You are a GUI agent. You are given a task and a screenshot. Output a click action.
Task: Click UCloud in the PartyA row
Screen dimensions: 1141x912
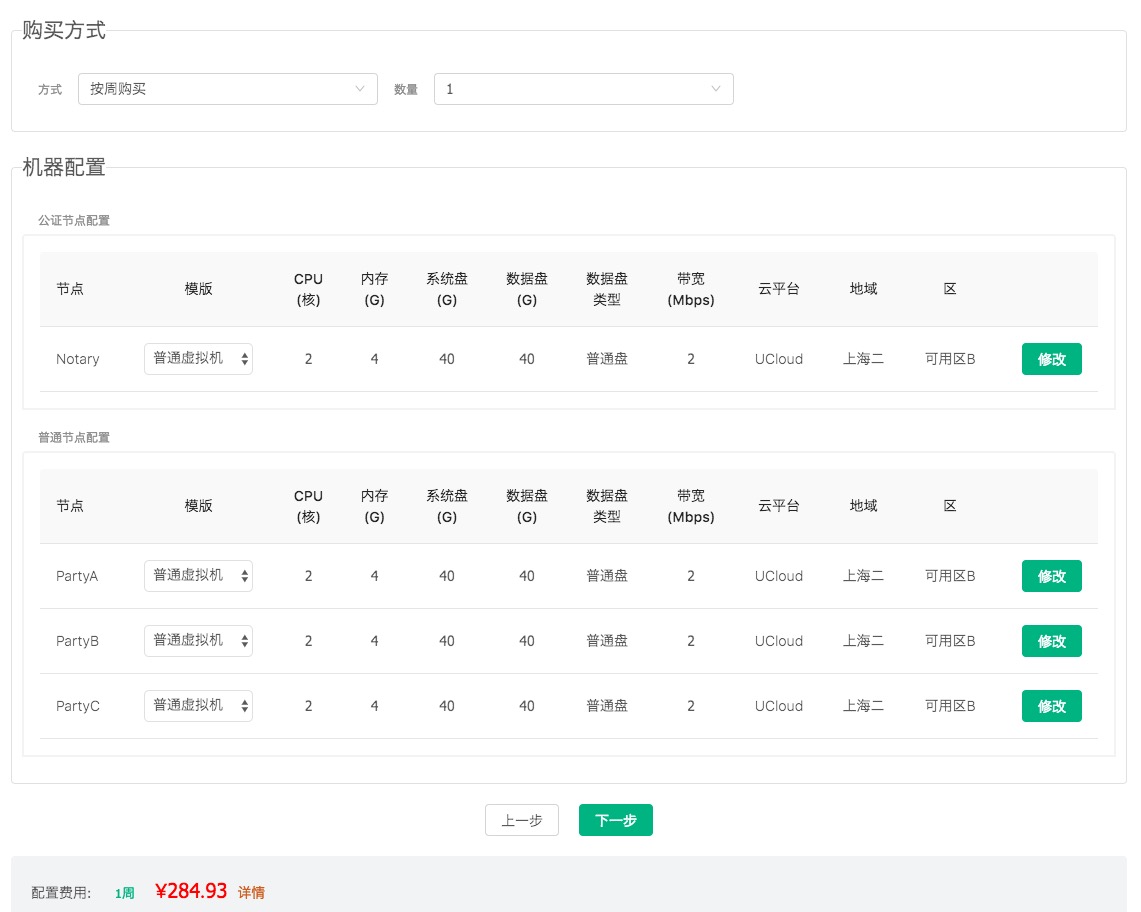[x=779, y=576]
